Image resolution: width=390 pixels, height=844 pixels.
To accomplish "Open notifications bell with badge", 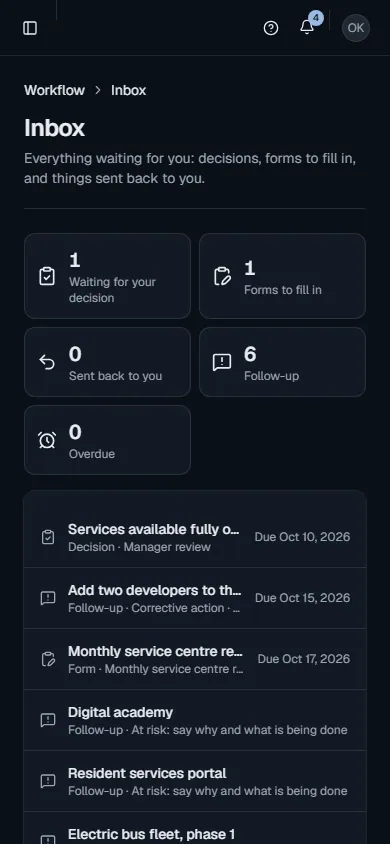I will click(307, 27).
